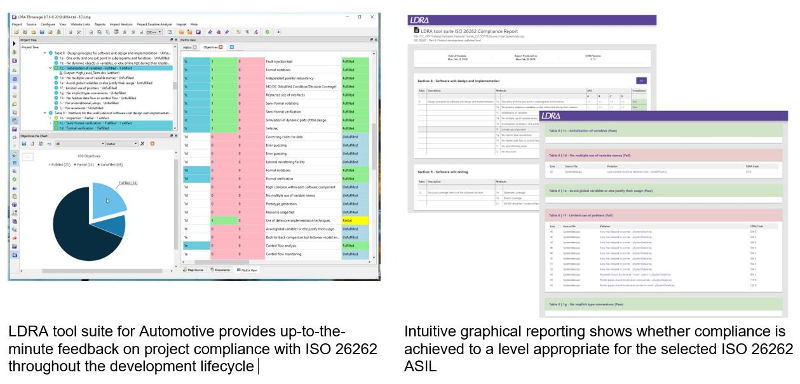Viewport: 800px width, 384px height.
Task: Click the blue square icon tab beside Objectives
Action: [x=232, y=47]
